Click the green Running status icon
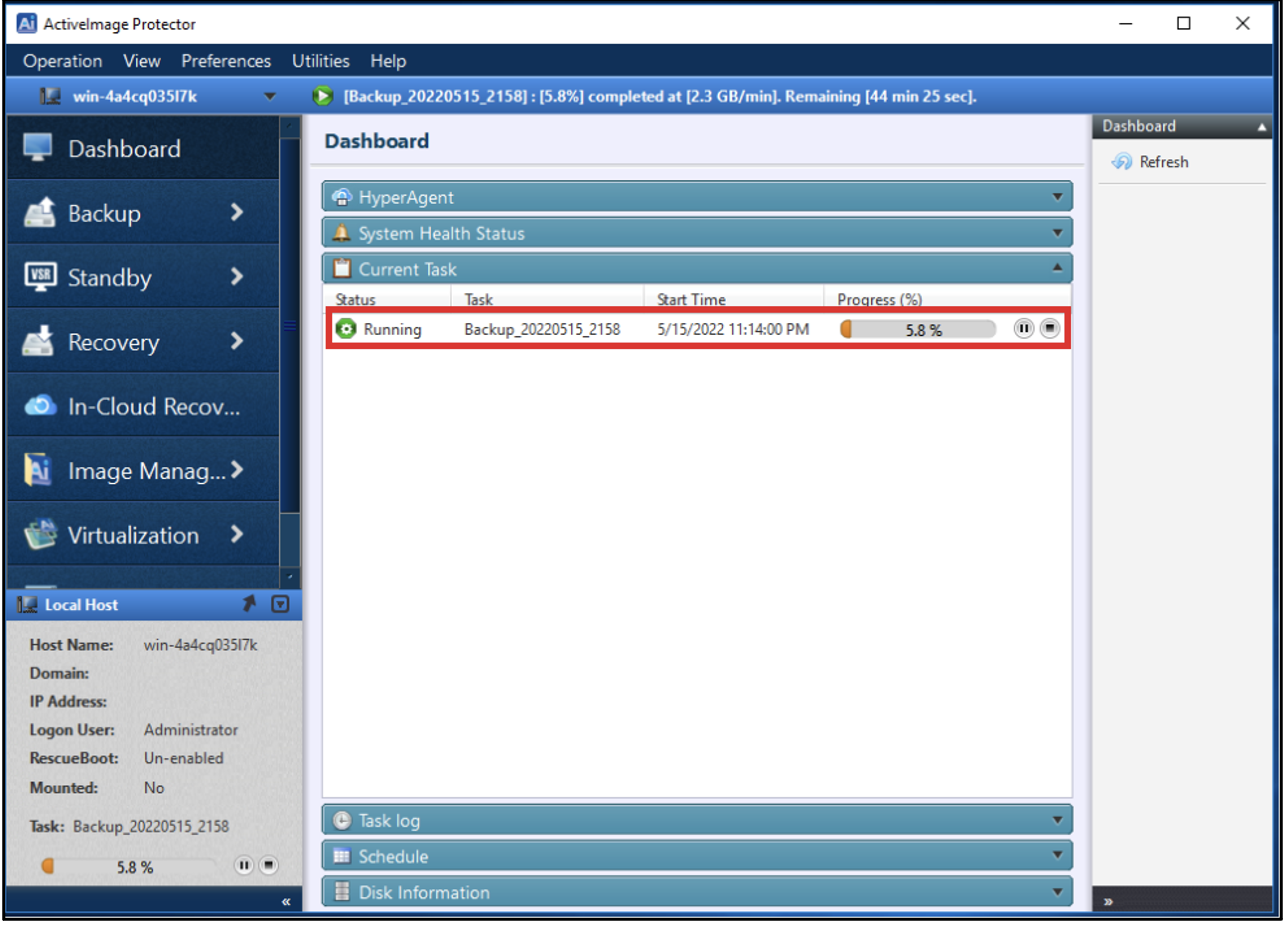Screen dimensions: 1288x926 (346, 329)
